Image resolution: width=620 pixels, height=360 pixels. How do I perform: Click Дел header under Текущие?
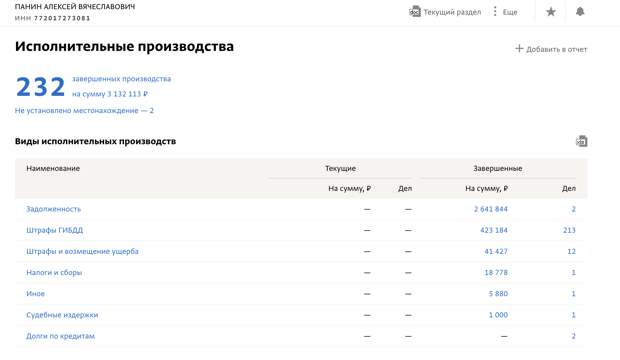click(405, 188)
